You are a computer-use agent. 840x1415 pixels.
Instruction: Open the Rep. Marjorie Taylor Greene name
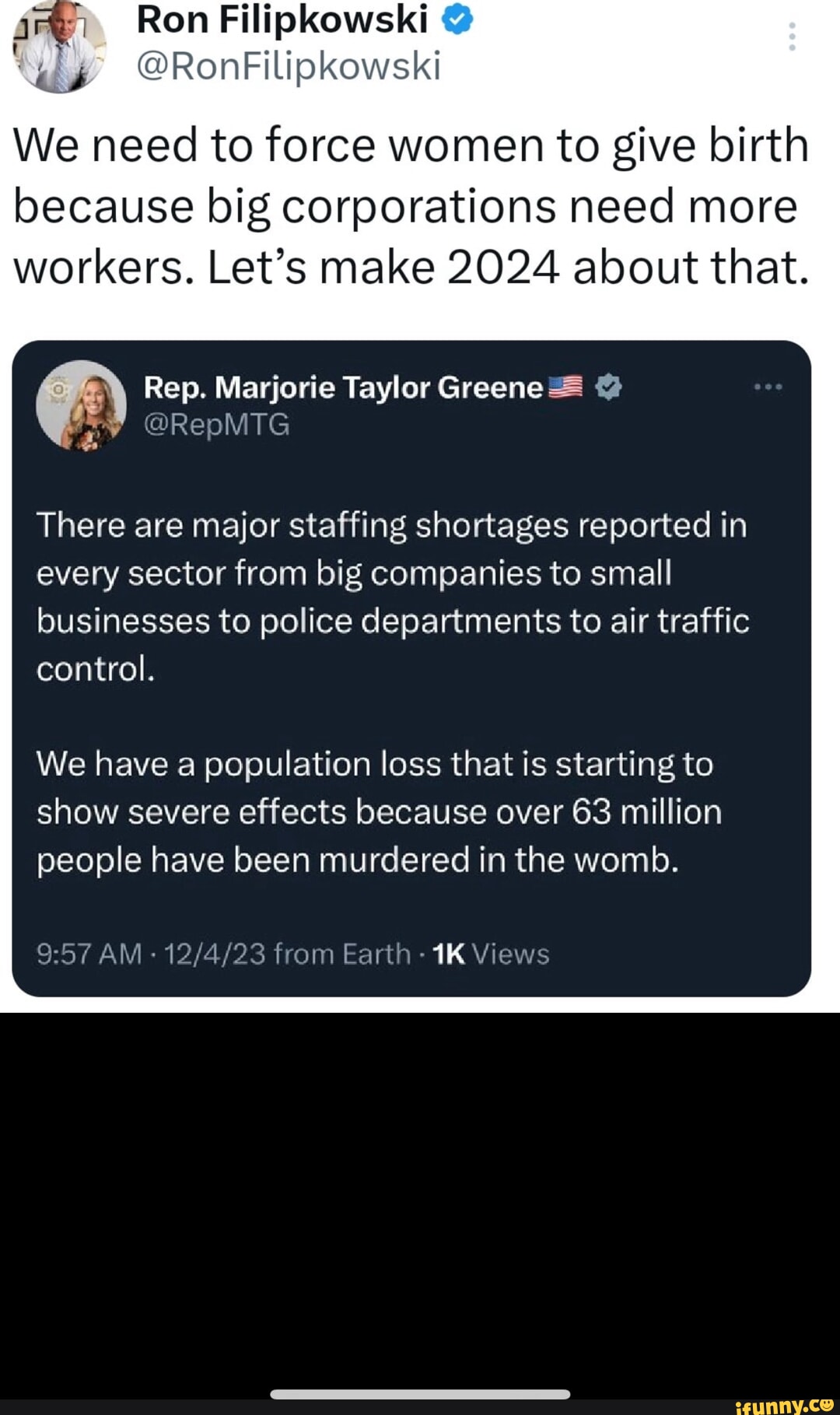343,387
